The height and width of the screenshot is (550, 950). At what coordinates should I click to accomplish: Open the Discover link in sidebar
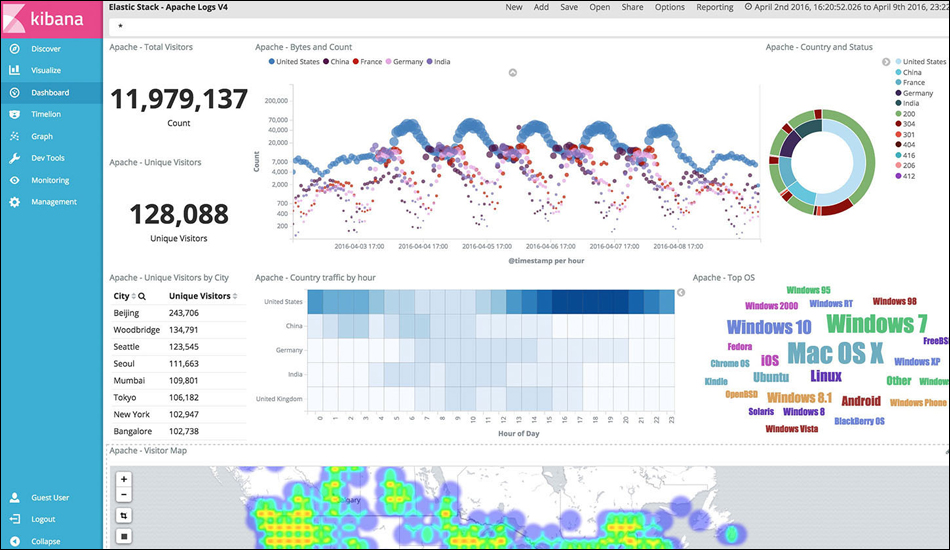coord(46,48)
